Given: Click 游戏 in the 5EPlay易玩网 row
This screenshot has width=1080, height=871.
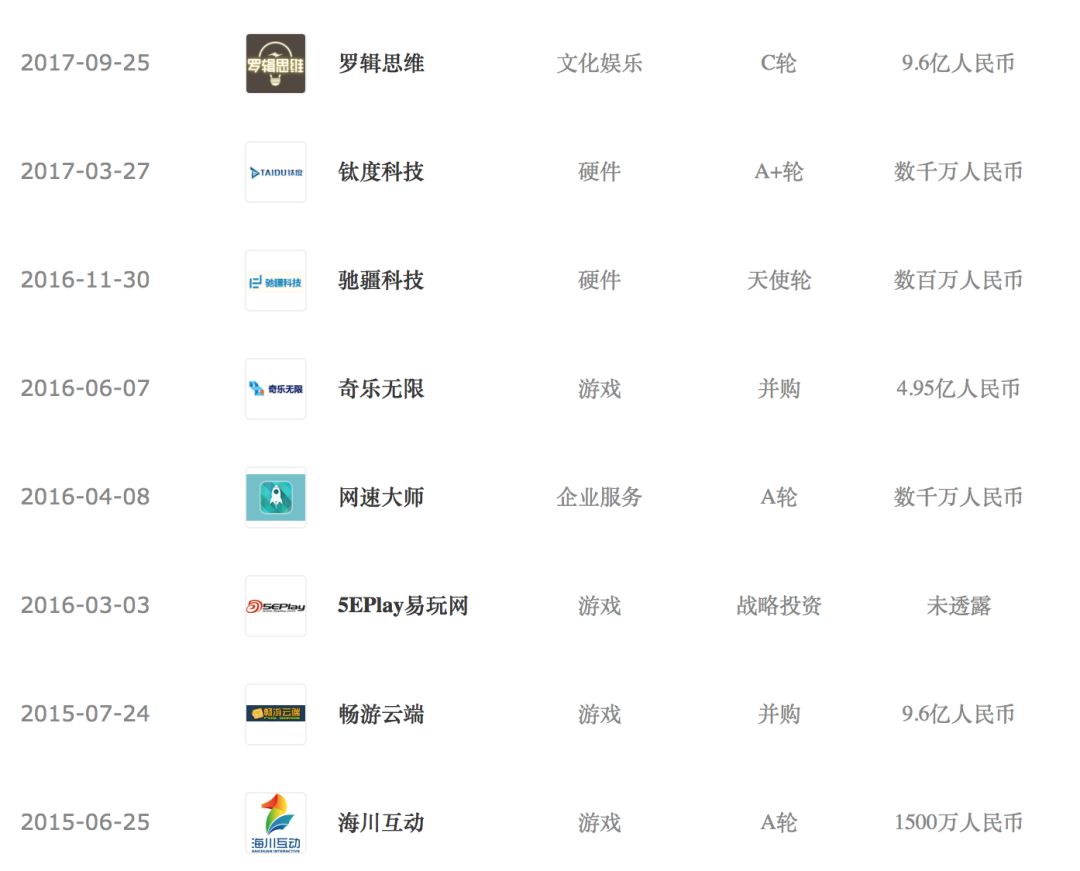Looking at the screenshot, I should [599, 605].
